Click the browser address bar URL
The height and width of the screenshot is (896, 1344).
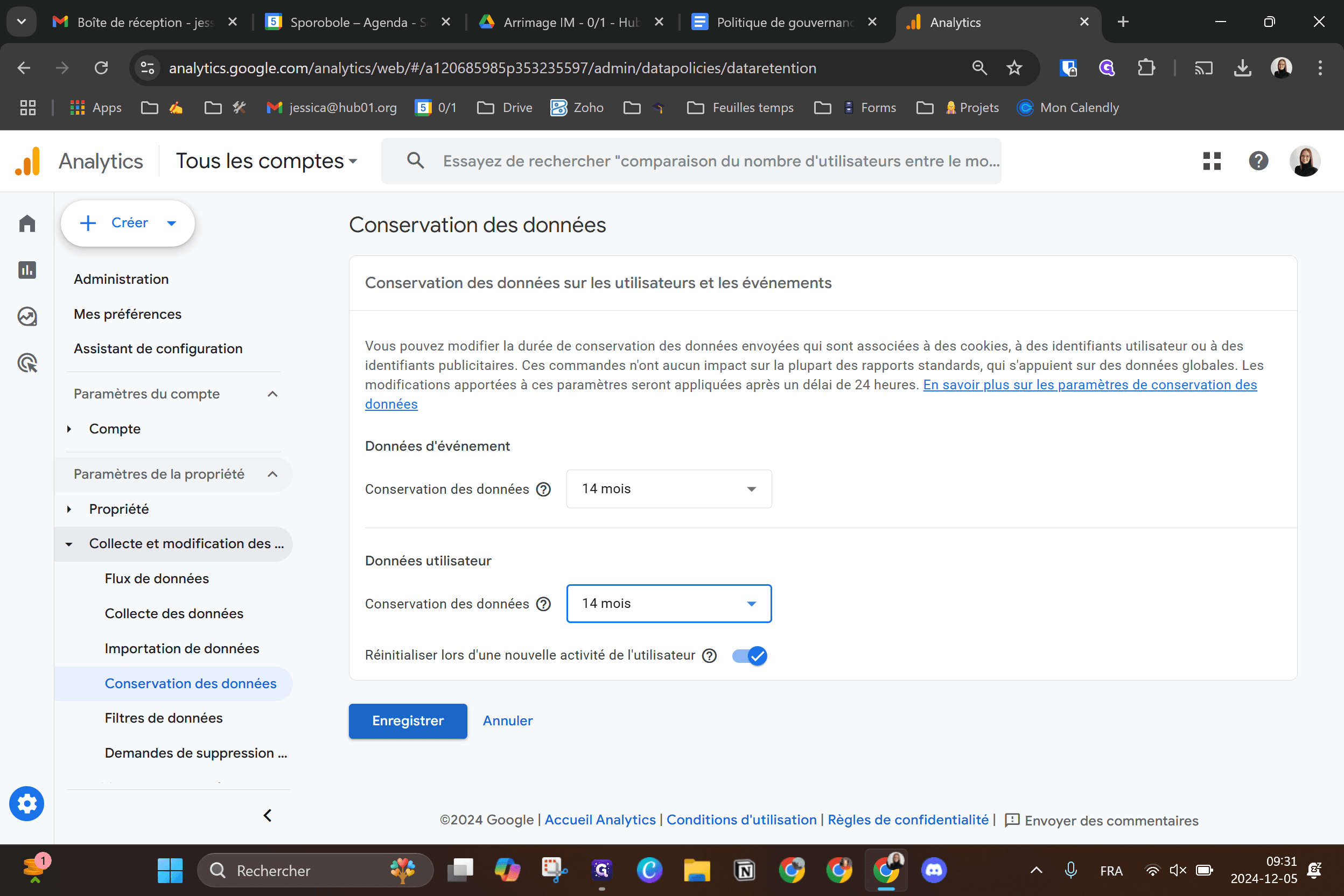(x=493, y=68)
